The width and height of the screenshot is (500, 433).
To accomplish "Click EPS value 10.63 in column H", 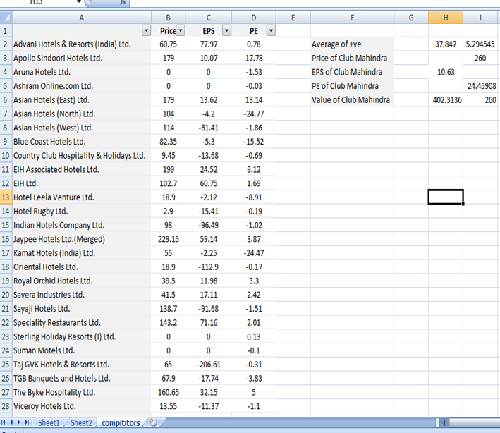I will [446, 72].
